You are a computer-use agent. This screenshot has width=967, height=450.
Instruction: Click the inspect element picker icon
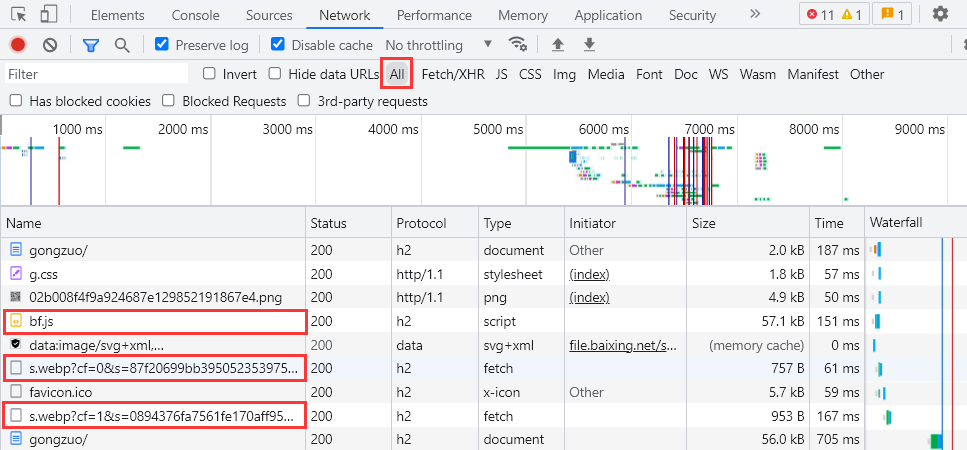point(20,15)
